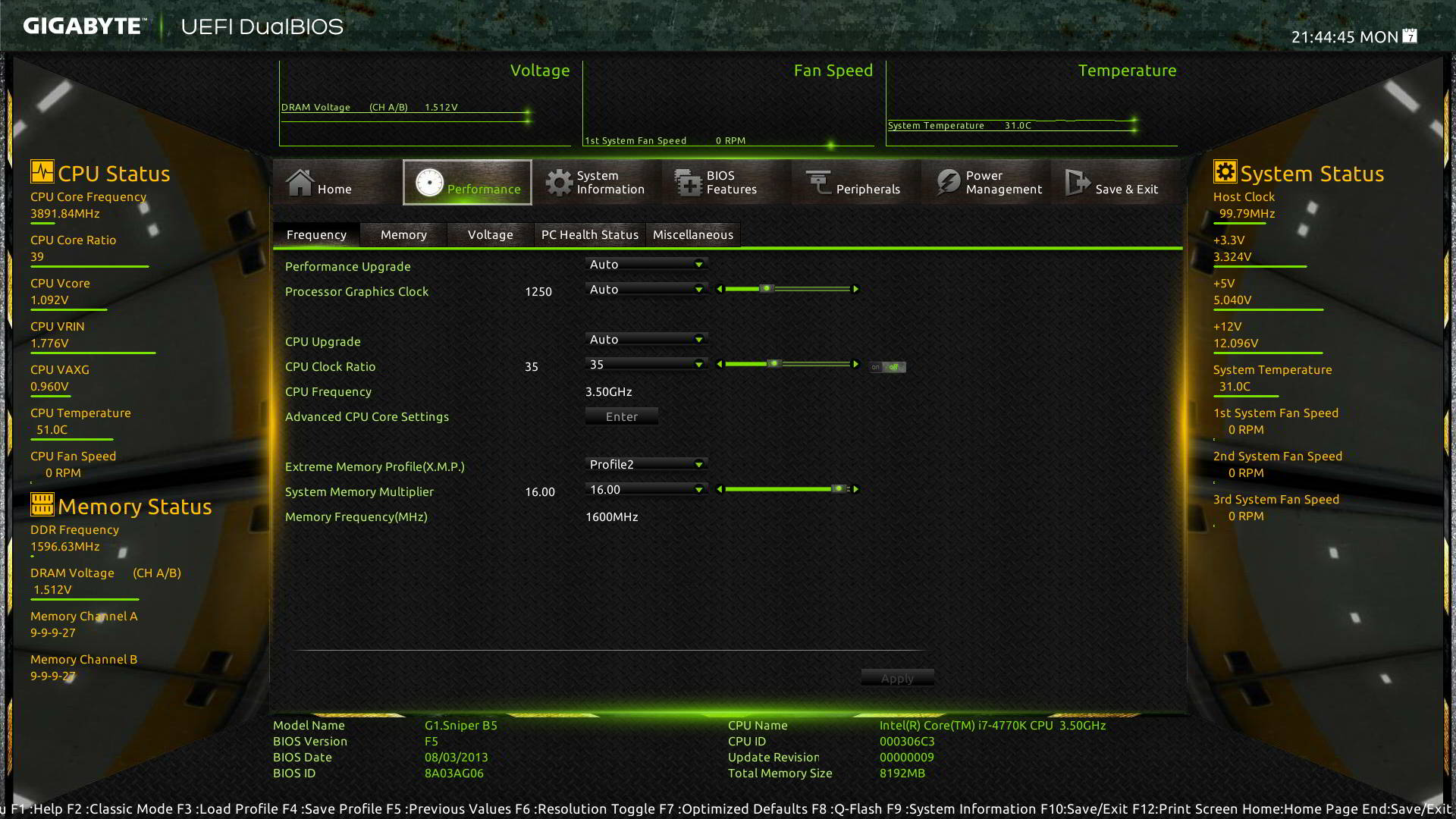This screenshot has height=819, width=1456.
Task: Click the Intel Core i7-4770K CPU name
Action: [x=993, y=725]
